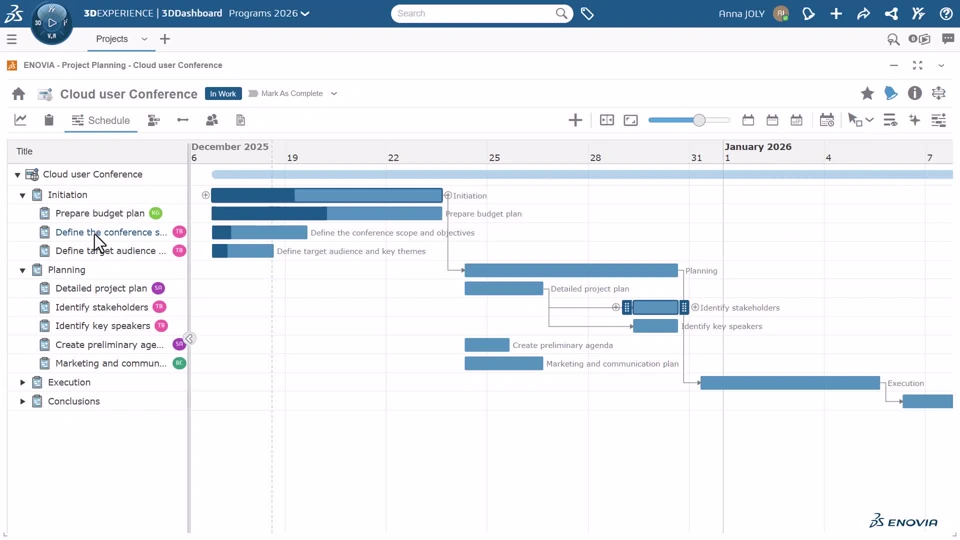
Task: Click Mark As Complete
Action: tap(286, 94)
